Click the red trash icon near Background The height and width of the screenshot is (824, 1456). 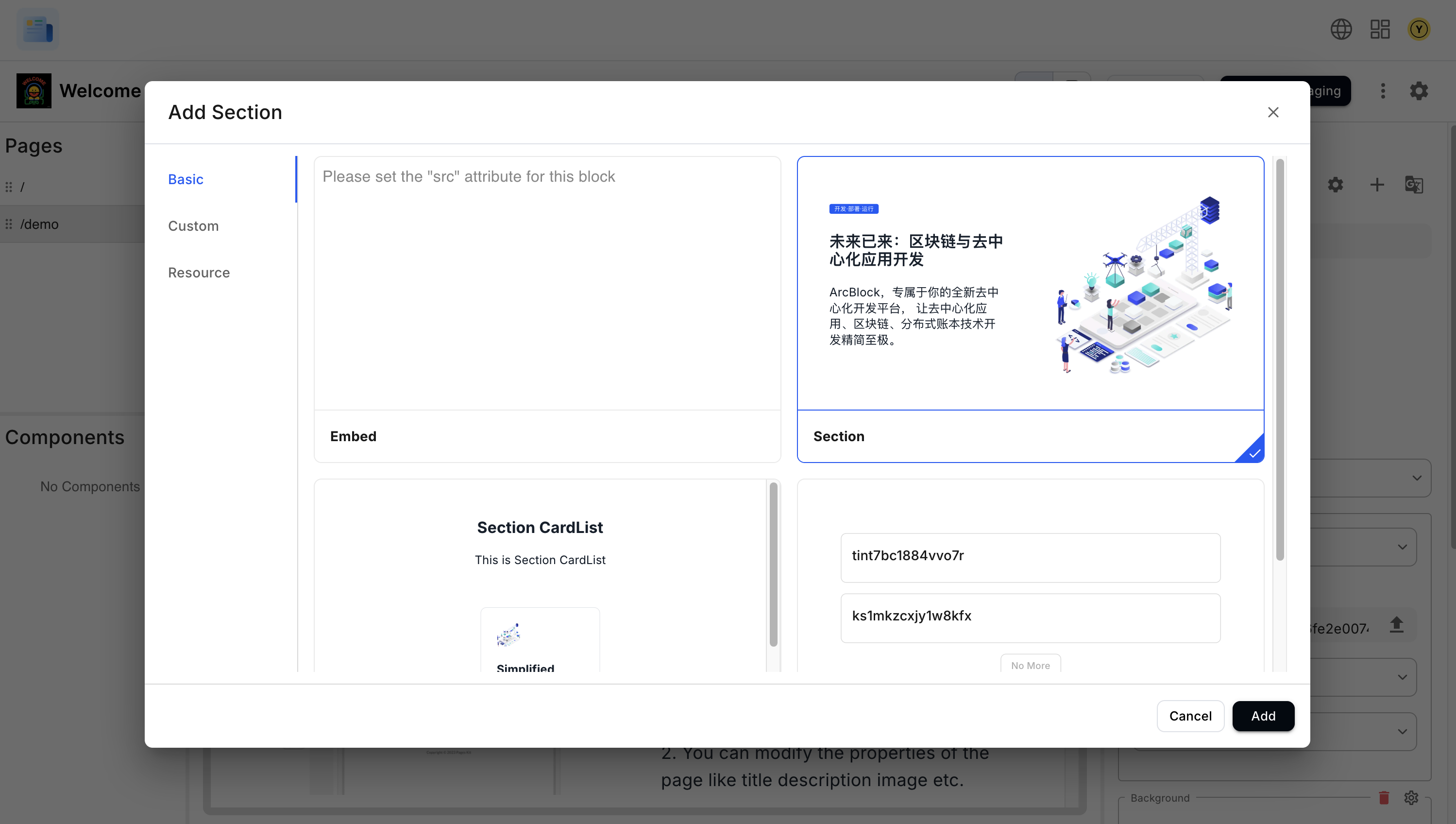(x=1384, y=798)
